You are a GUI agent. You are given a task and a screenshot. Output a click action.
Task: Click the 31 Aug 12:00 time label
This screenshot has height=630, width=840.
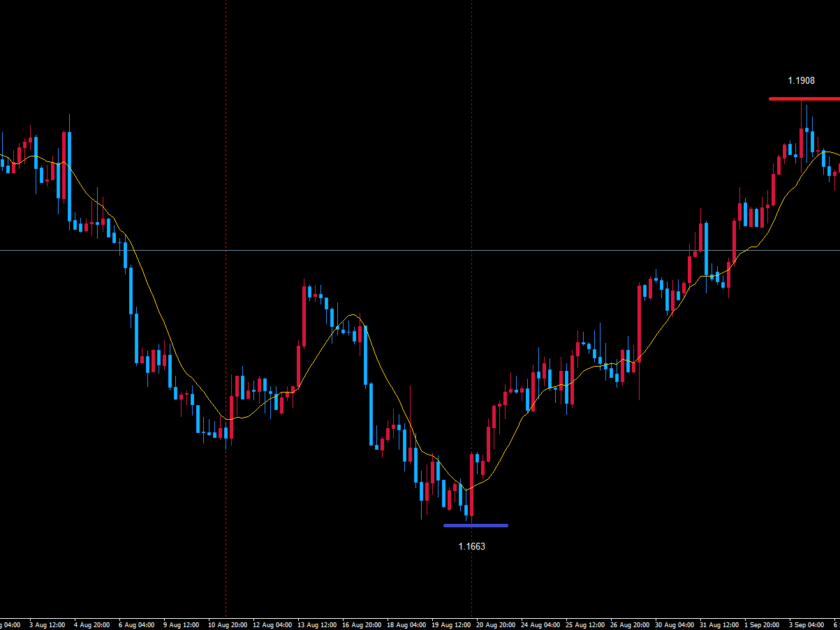pyautogui.click(x=718, y=623)
